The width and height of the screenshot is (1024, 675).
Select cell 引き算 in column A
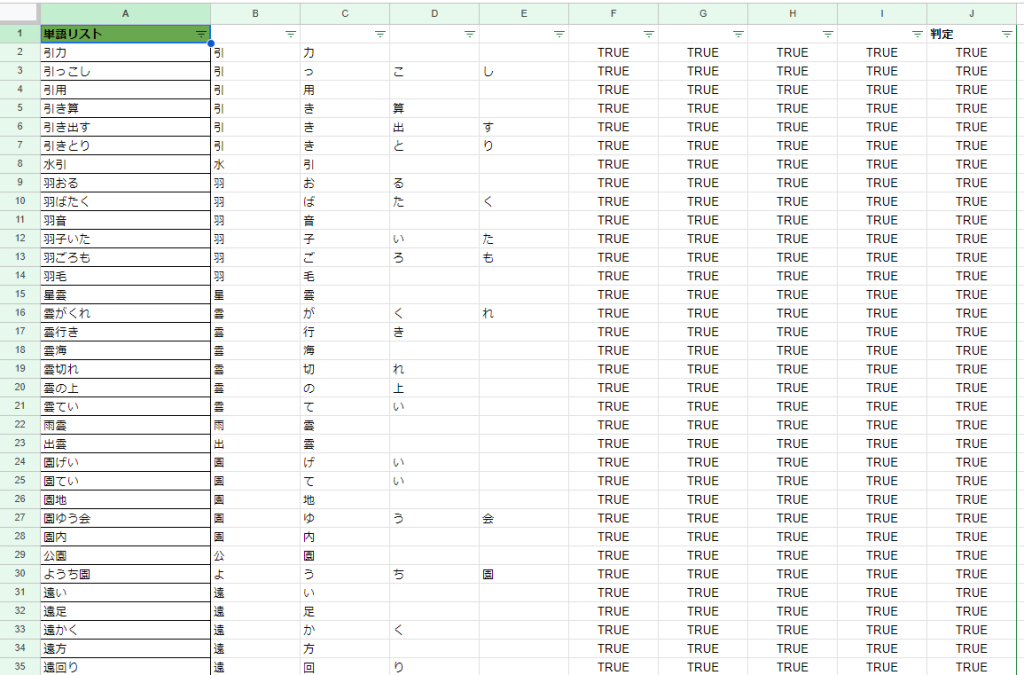click(125, 108)
